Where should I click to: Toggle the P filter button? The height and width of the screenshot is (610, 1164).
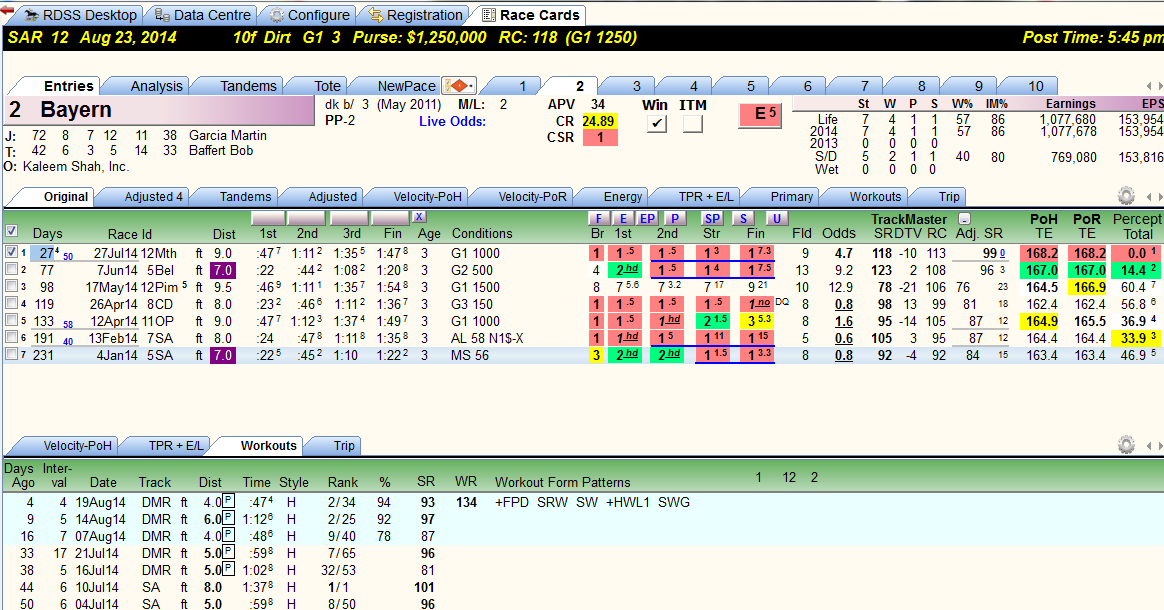coord(674,218)
